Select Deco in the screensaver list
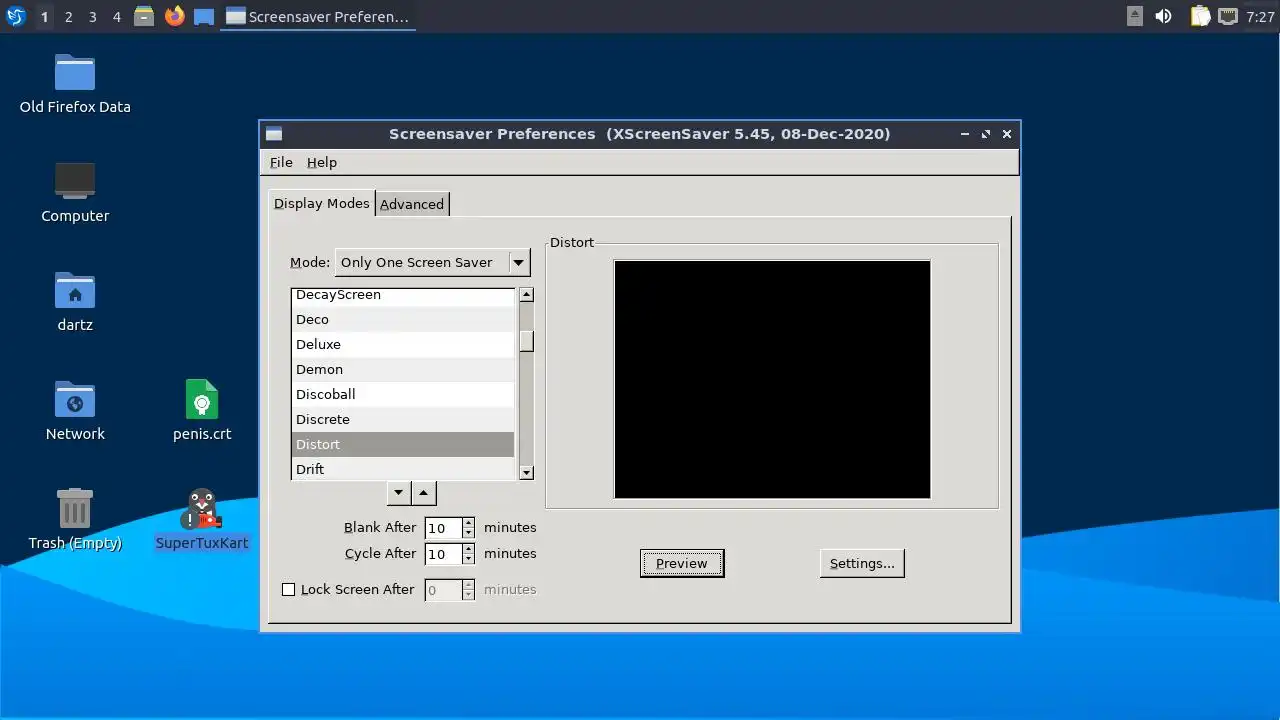This screenshot has width=1280, height=720. 403,319
